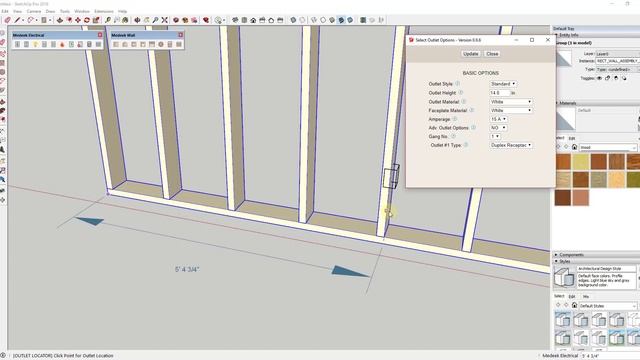Click info icon beside Outlet Style
This screenshot has height=360, width=640.
458,83
